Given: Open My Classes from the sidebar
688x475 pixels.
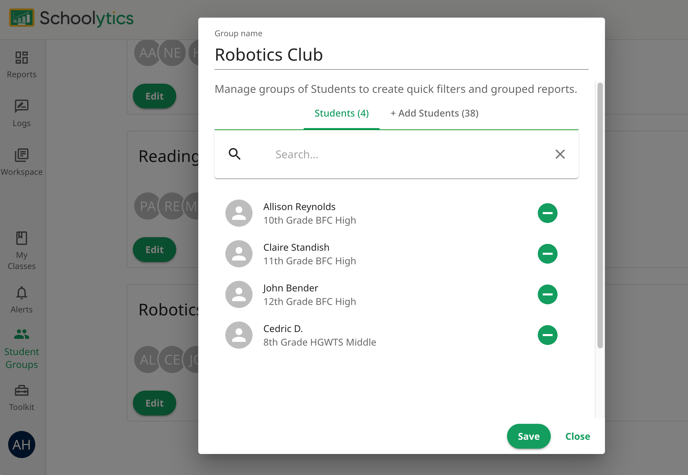Looking at the screenshot, I should tap(21, 250).
